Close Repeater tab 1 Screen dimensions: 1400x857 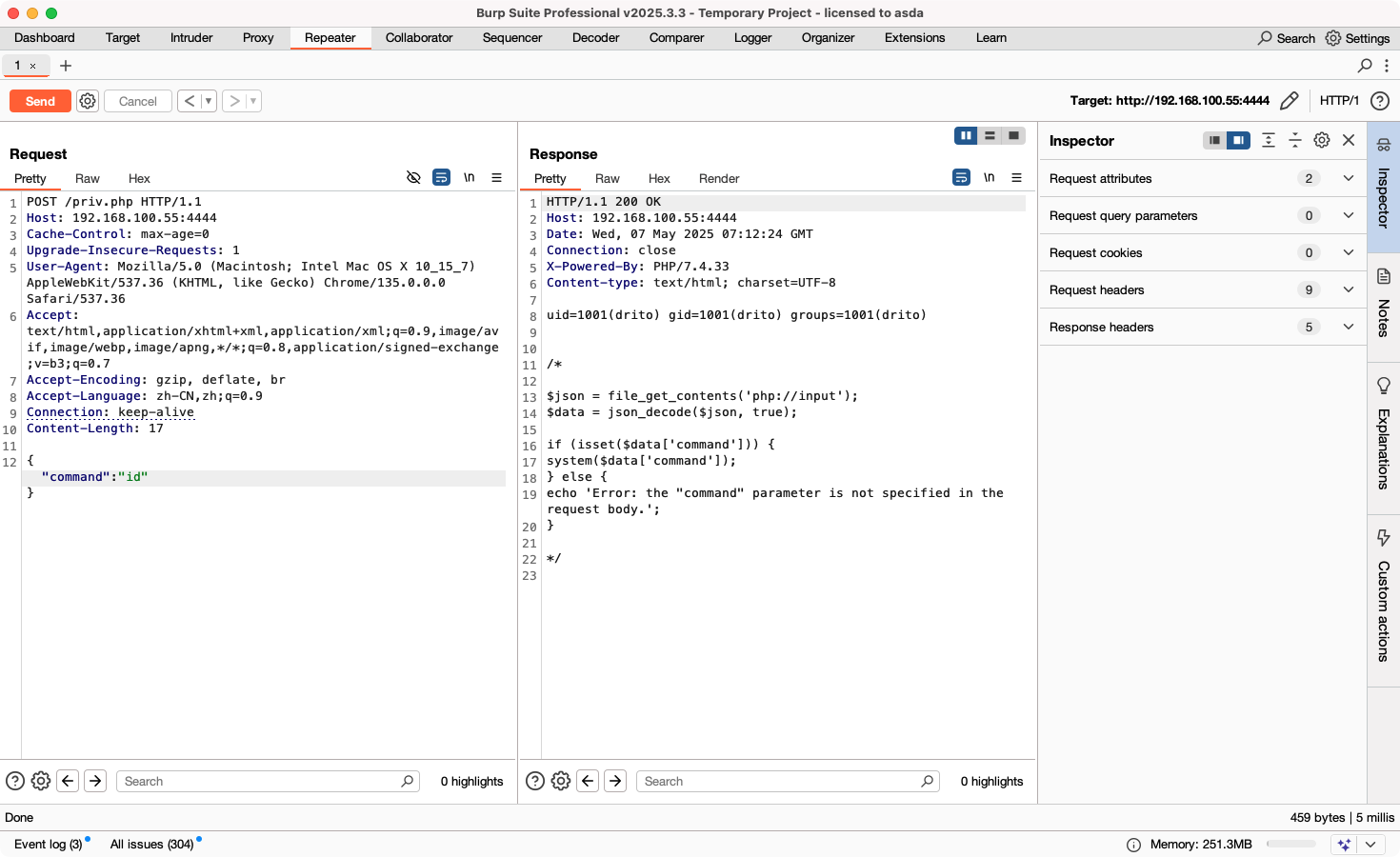point(32,66)
